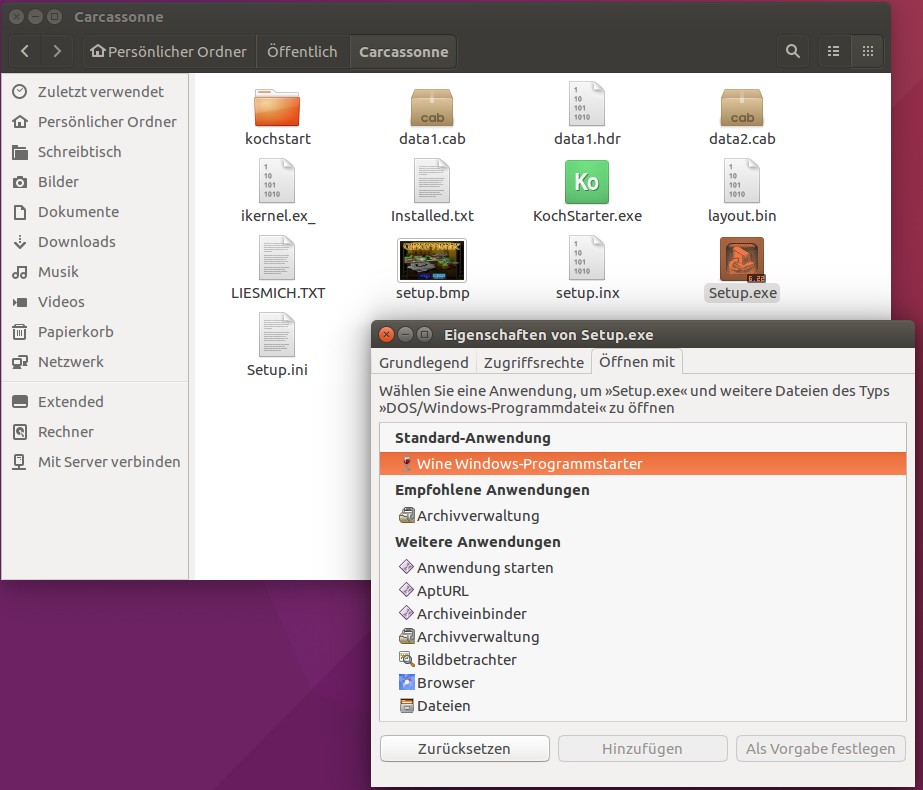
Task: Go back with the left arrow button
Action: [25, 51]
